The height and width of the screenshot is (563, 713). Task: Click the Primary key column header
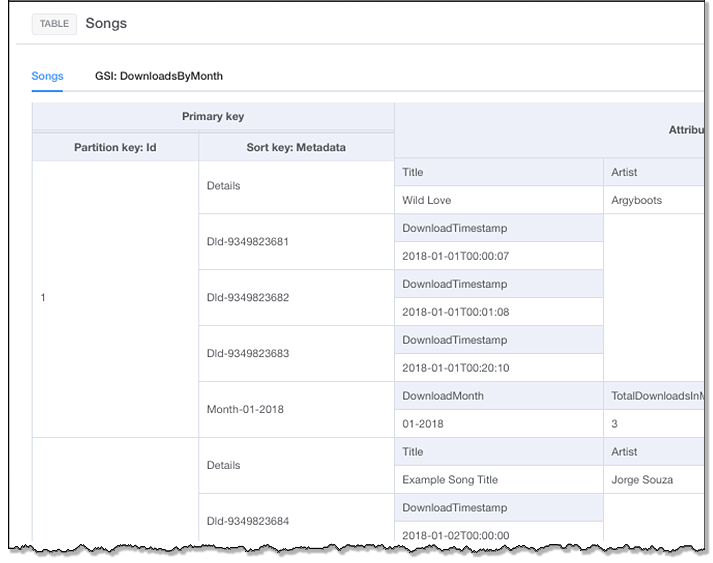(x=213, y=117)
